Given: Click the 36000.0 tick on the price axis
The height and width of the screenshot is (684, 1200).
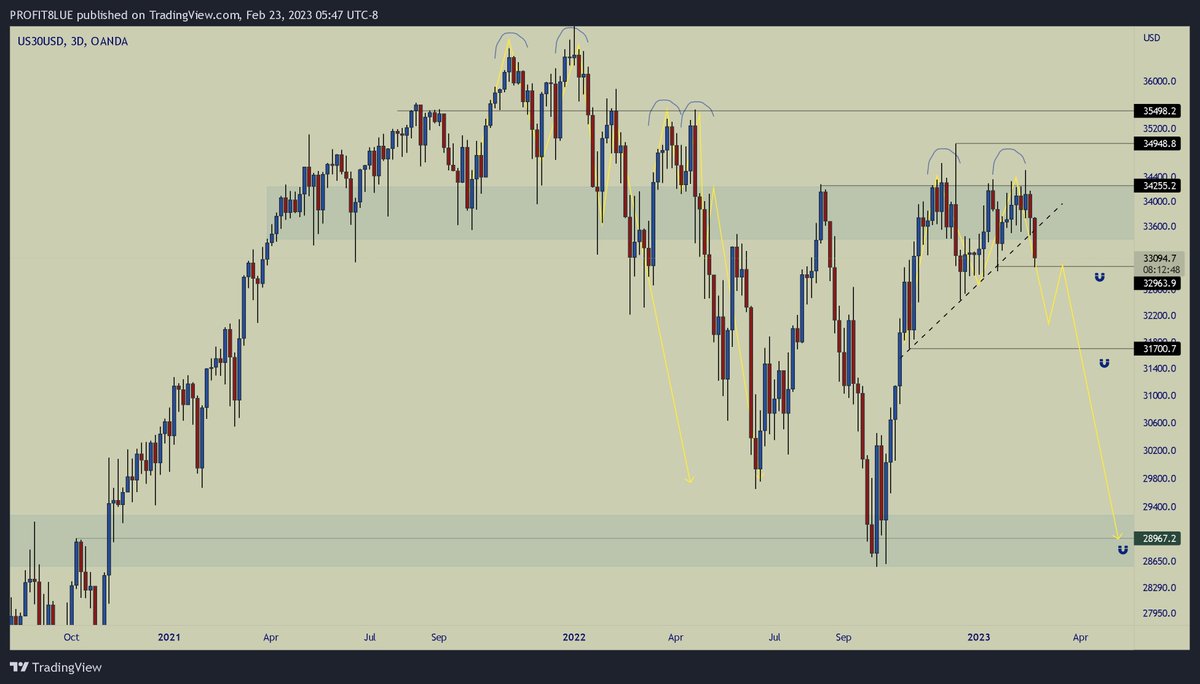Looking at the screenshot, I should pos(1160,81).
